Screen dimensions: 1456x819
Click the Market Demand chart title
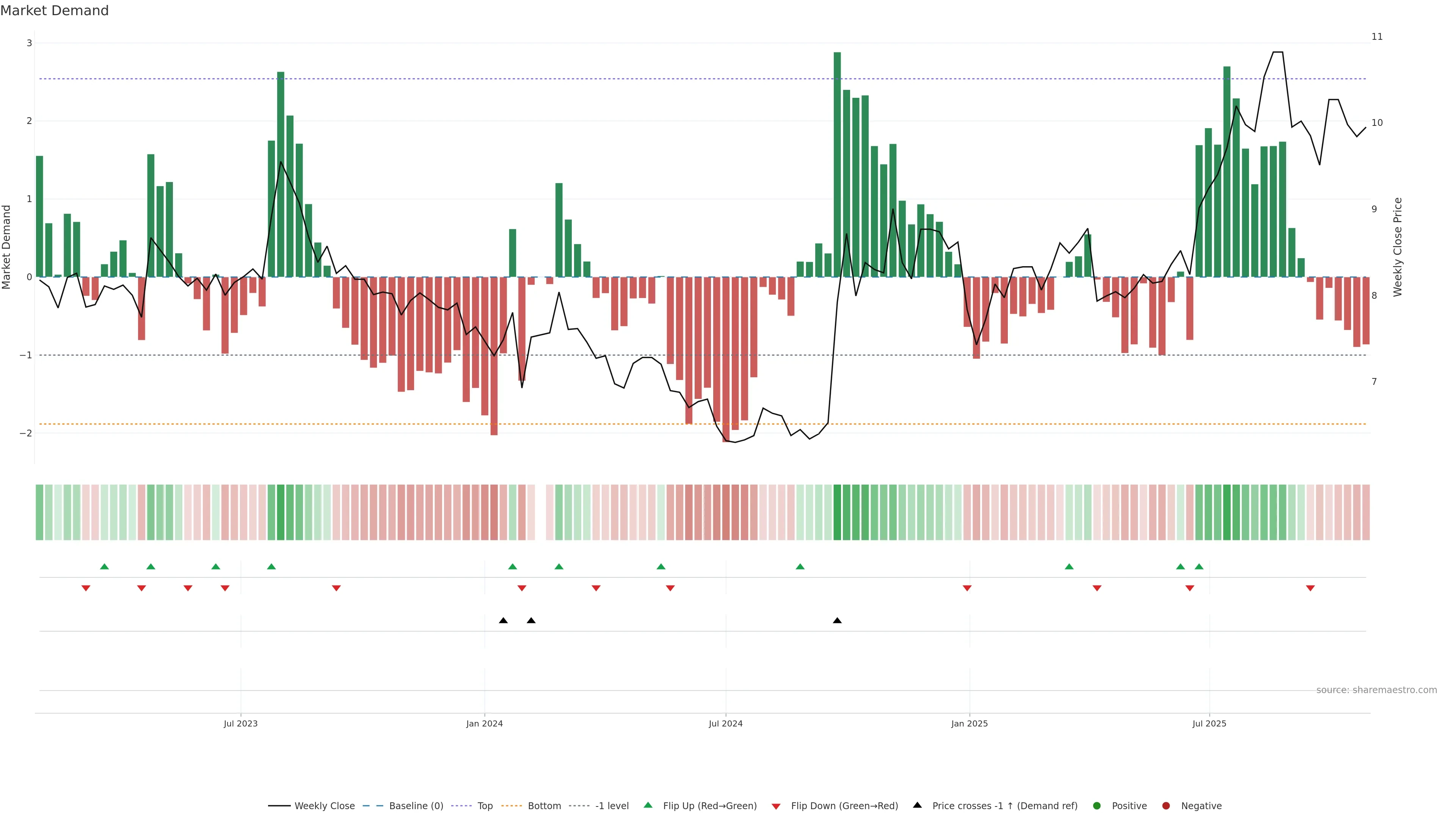tap(54, 11)
